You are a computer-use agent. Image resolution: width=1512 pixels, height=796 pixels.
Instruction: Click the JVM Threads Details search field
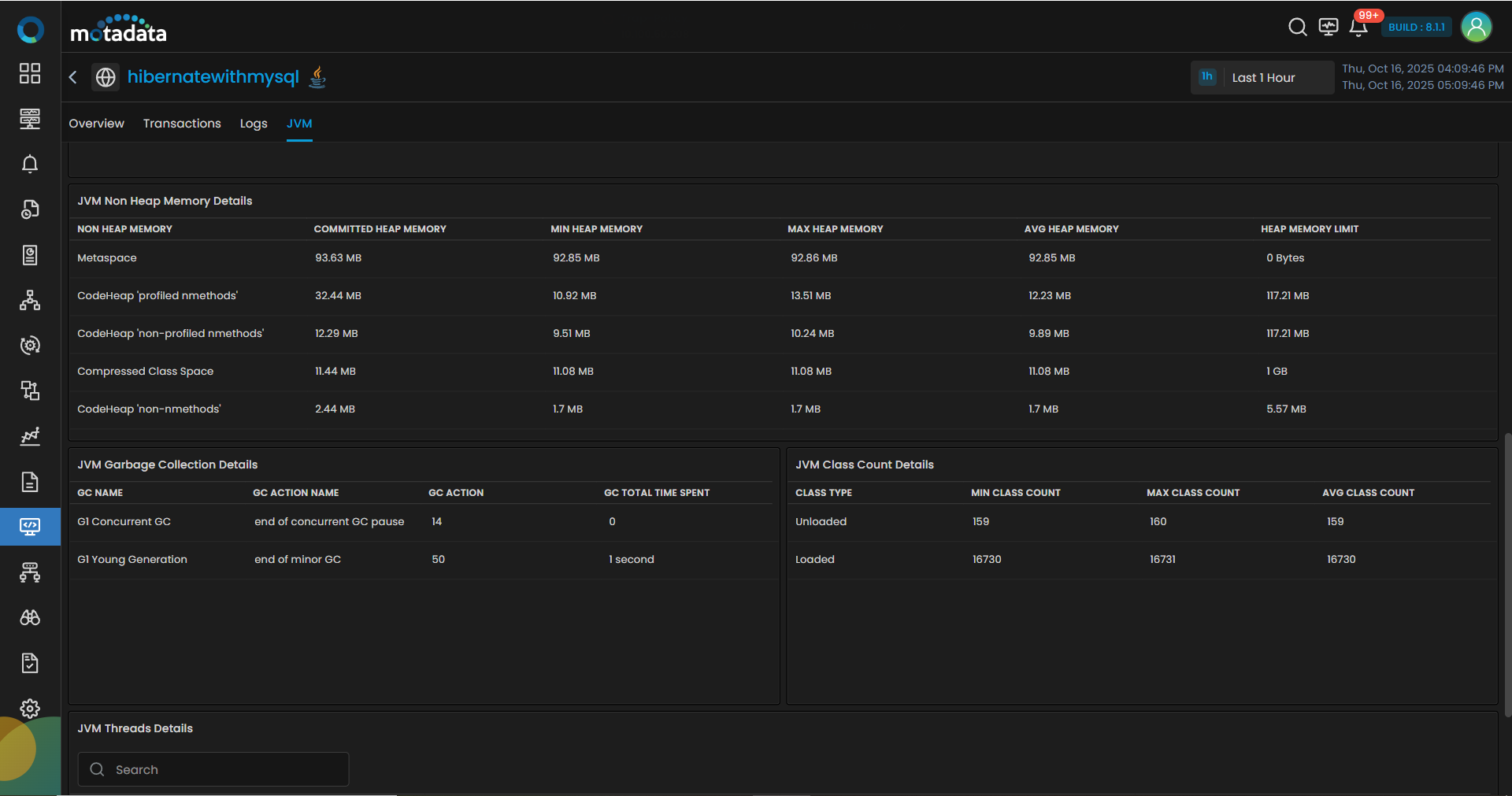213,769
